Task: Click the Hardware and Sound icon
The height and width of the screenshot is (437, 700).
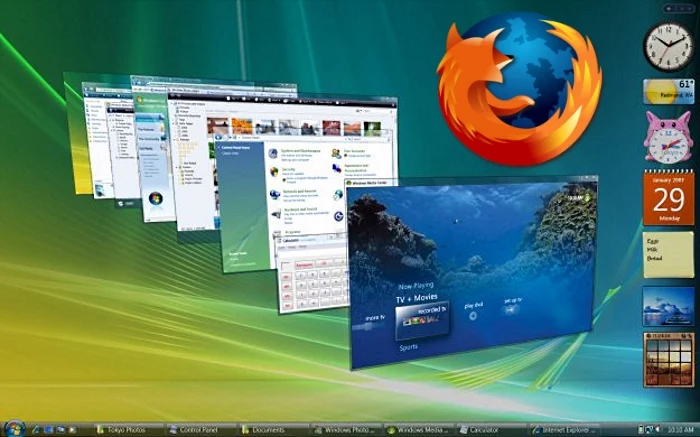Action: point(276,213)
